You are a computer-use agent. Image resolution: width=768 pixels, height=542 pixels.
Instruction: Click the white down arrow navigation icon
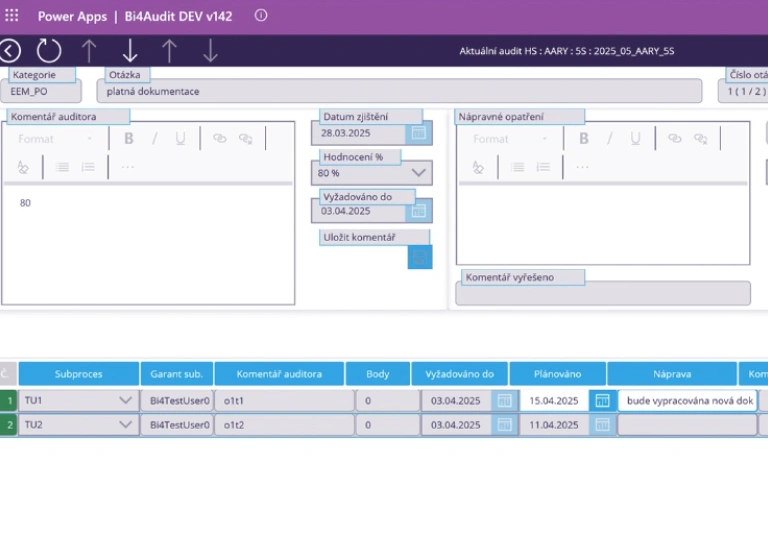pos(130,51)
